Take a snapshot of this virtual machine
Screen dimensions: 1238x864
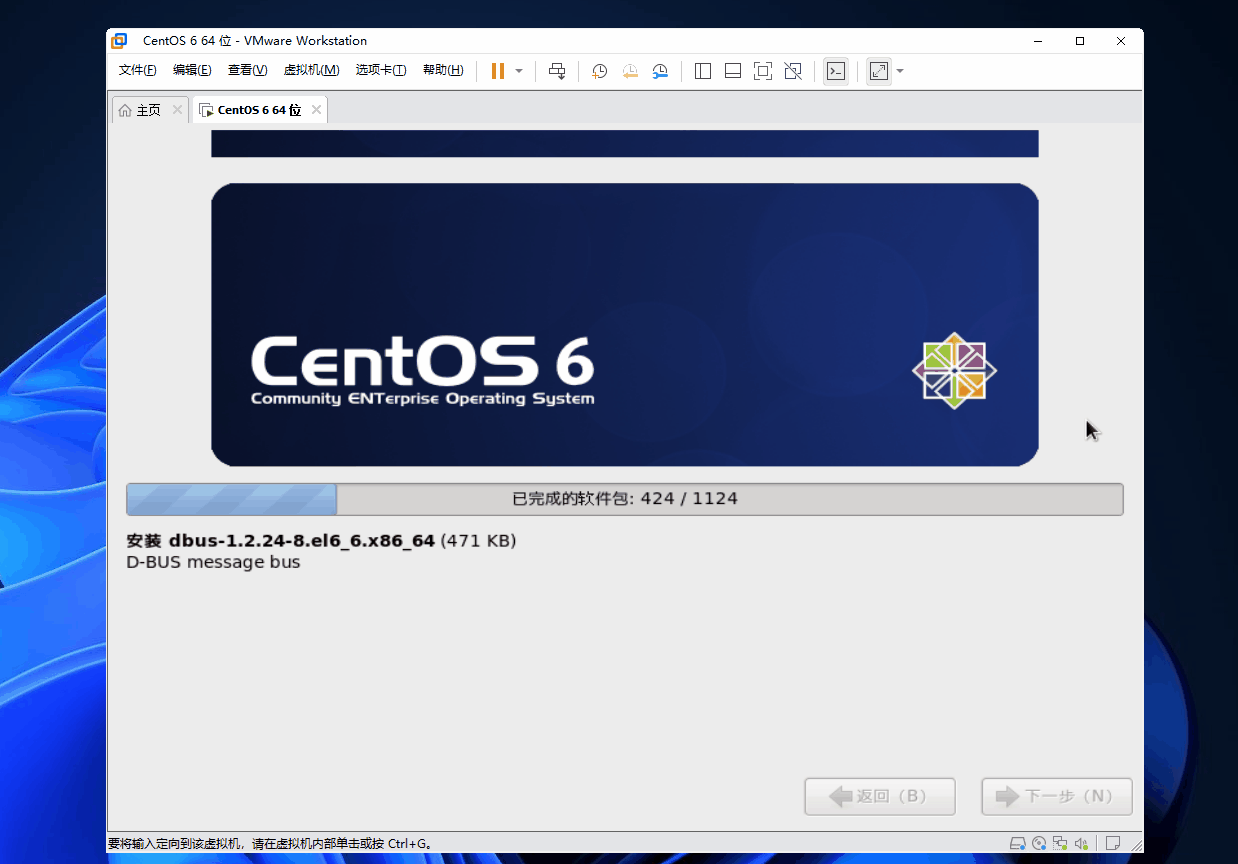tap(600, 71)
